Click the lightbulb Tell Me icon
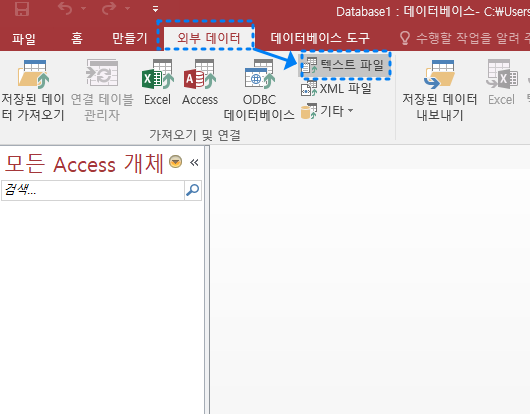This screenshot has width=530, height=414. (x=405, y=38)
